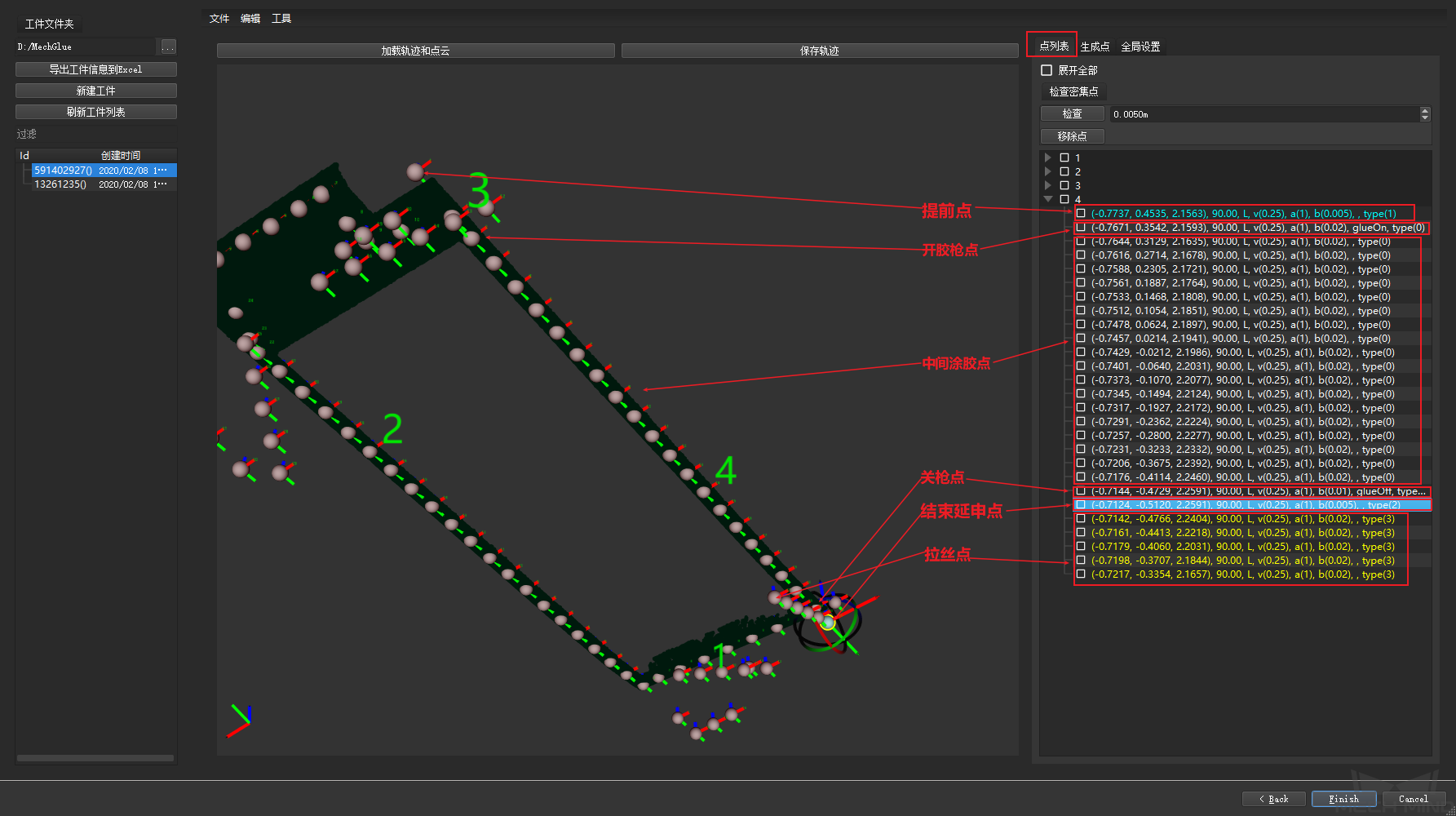Click the 创建时间 column header
The width and height of the screenshot is (1456, 816).
click(121, 155)
